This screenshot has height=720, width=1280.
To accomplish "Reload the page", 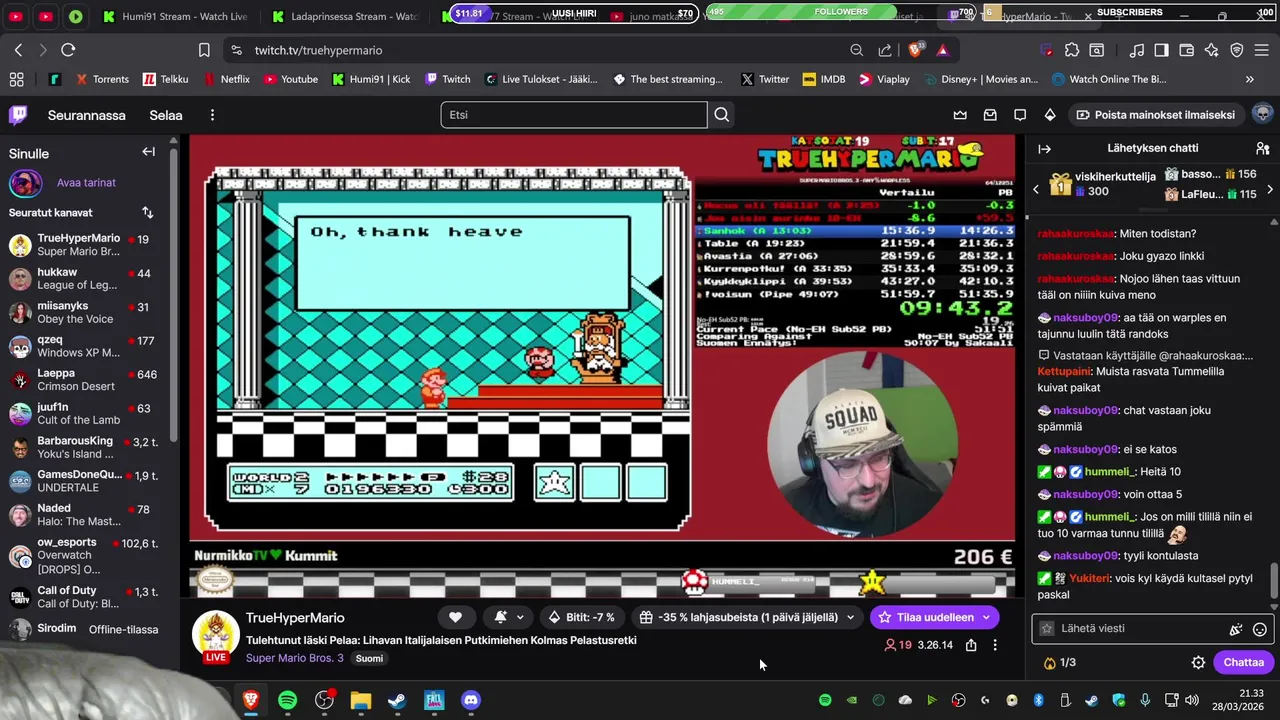I will 68,50.
